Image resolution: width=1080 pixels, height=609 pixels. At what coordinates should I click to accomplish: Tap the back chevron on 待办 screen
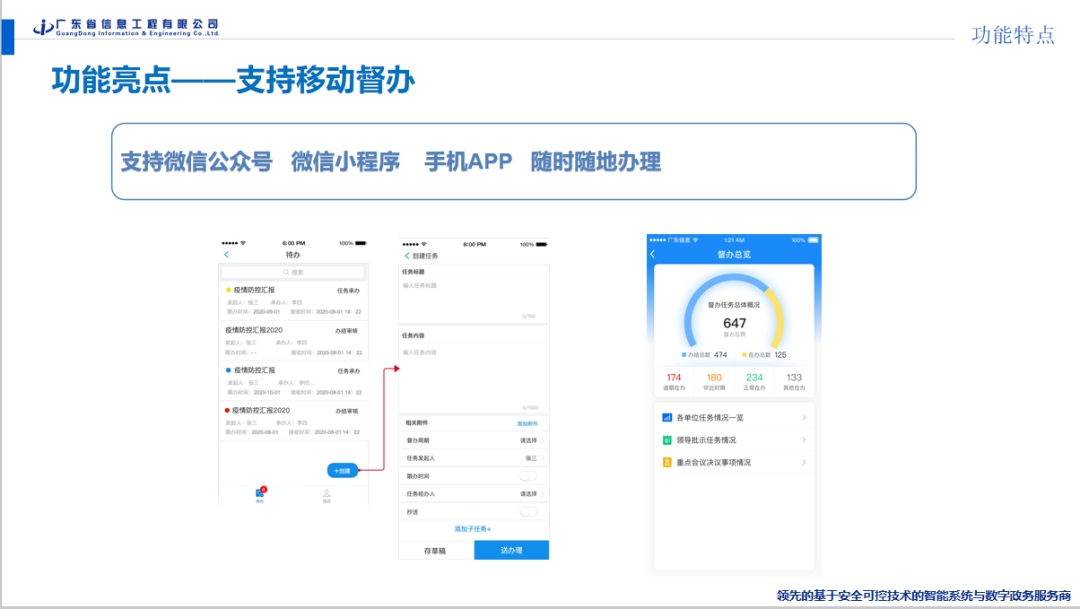coord(226,255)
